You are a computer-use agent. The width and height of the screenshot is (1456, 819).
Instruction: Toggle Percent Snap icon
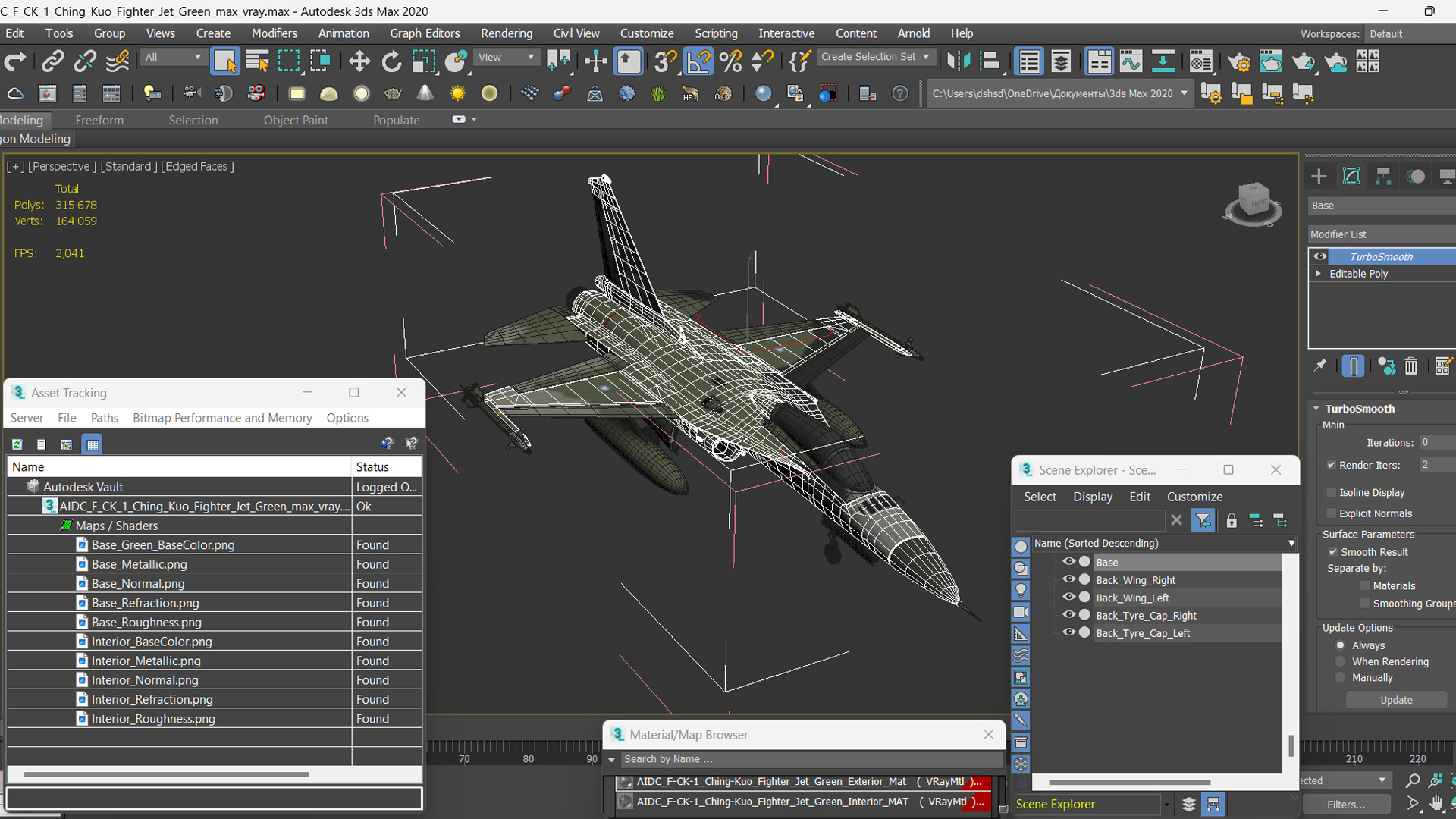click(x=730, y=61)
